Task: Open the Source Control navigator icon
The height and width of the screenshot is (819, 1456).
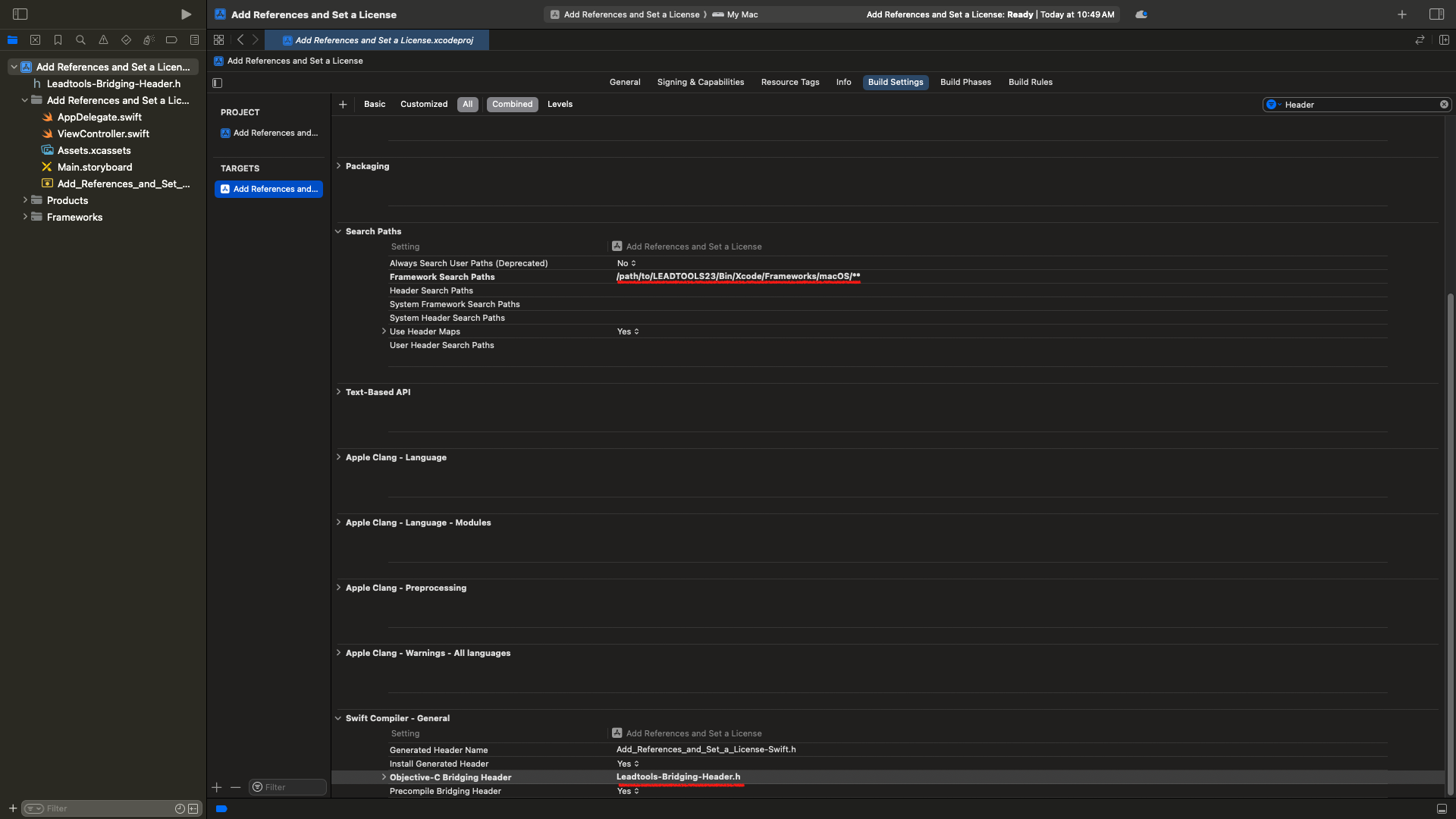Action: coord(35,40)
